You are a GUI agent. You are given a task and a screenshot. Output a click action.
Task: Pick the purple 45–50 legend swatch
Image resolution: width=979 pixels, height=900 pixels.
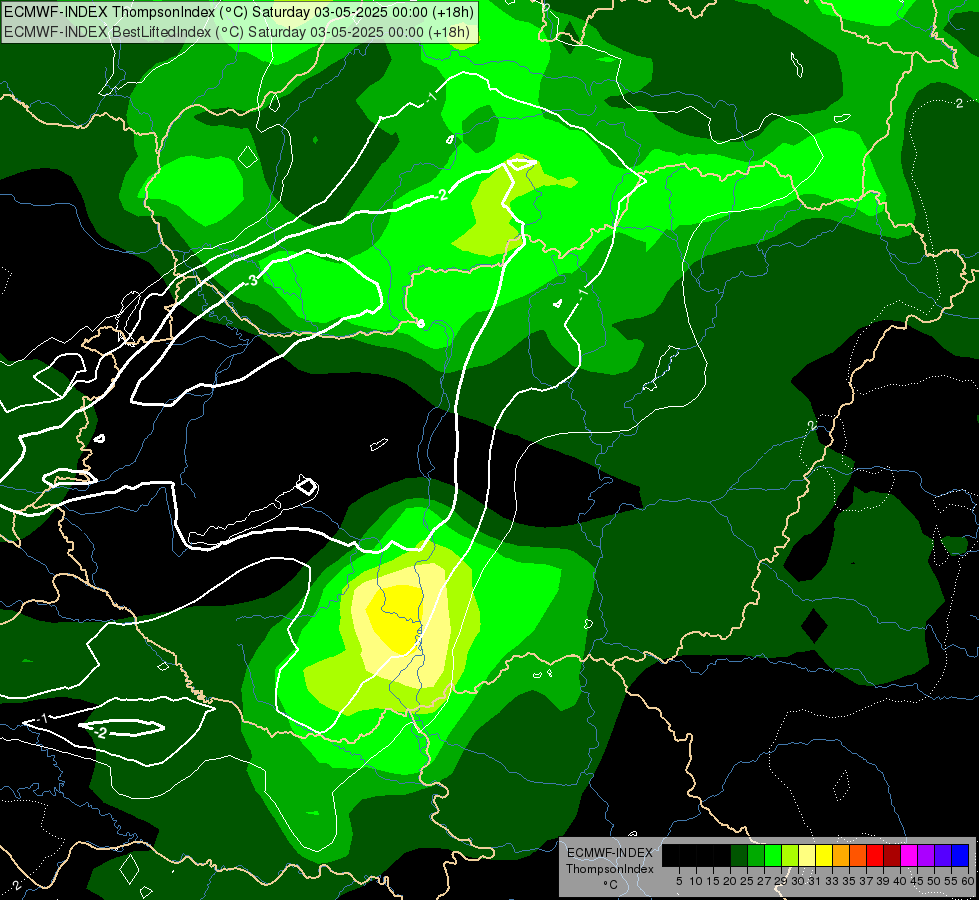click(x=926, y=856)
